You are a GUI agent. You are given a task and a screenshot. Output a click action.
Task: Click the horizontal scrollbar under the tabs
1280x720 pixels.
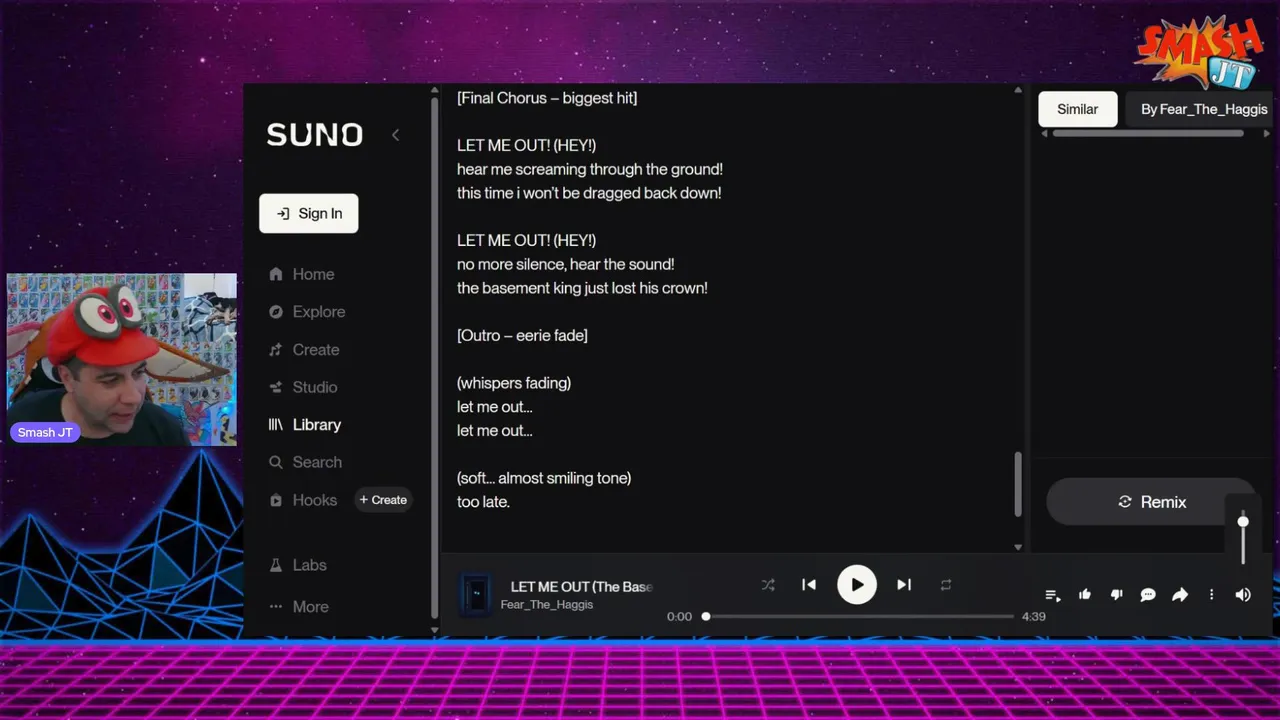(1148, 134)
